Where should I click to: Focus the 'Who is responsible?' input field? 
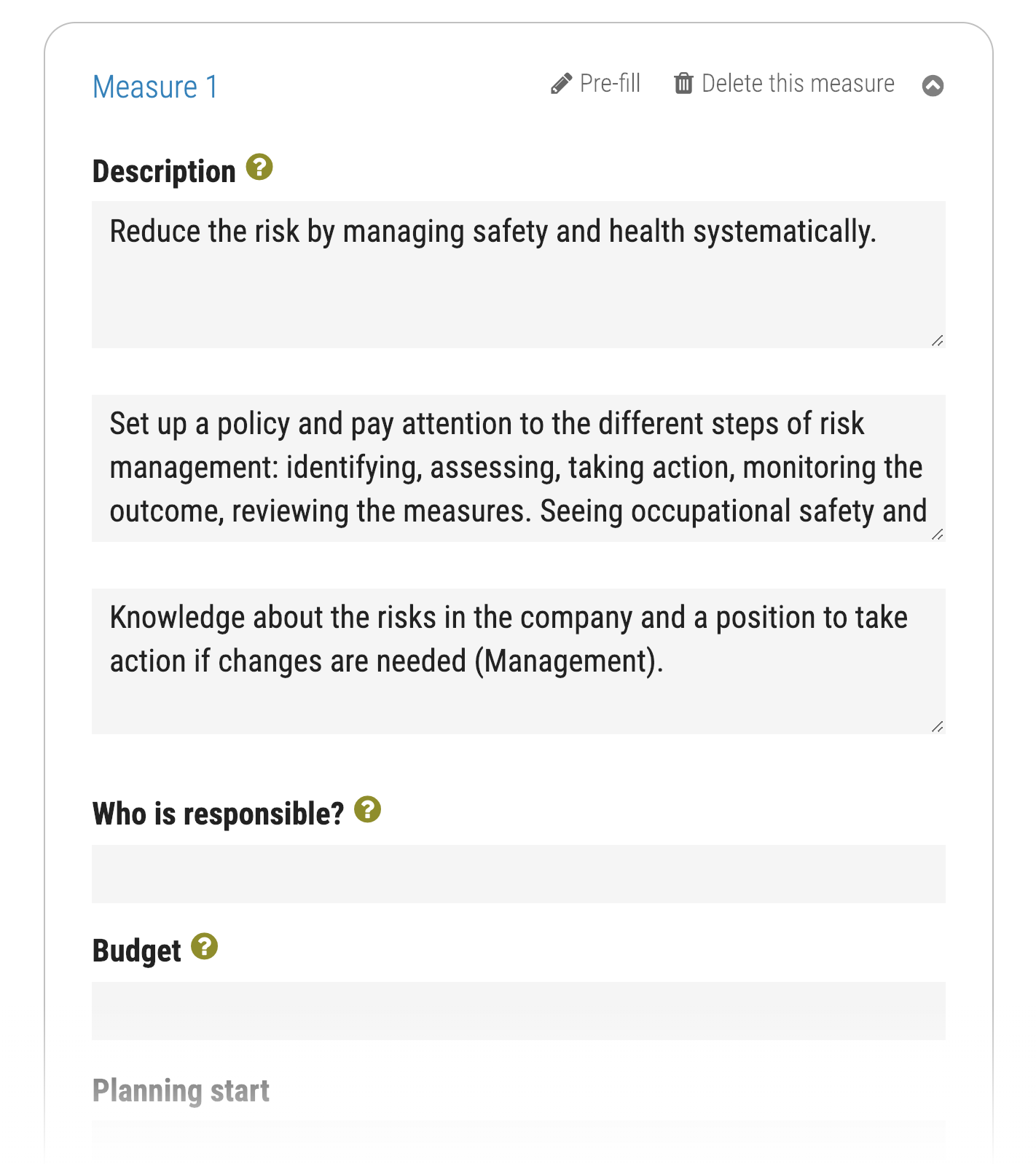point(517,874)
